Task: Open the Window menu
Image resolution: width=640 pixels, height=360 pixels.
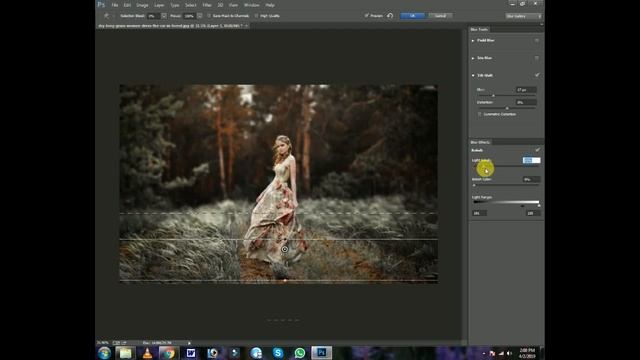Action: 251,5
